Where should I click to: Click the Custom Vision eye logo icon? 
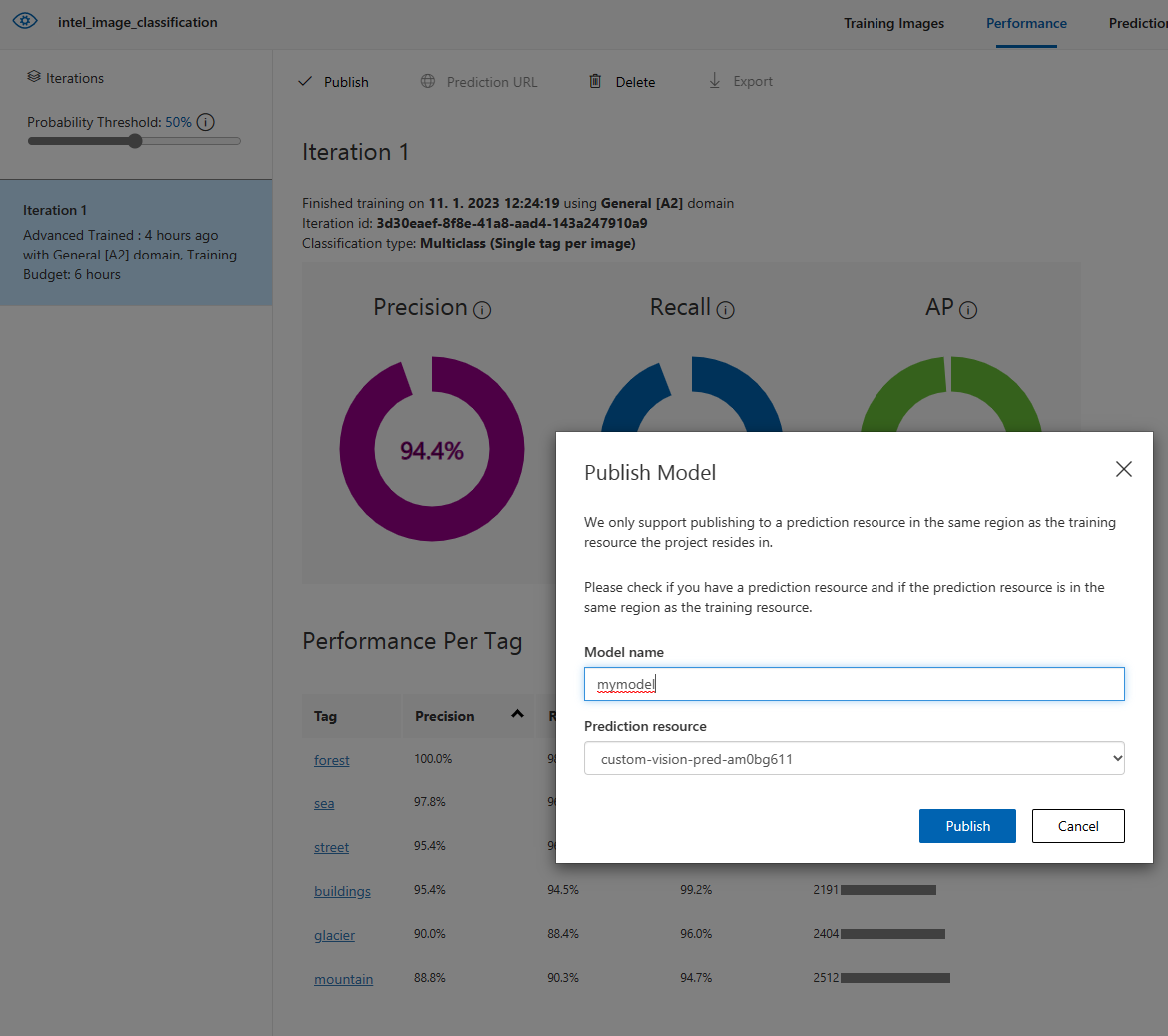pyautogui.click(x=25, y=21)
